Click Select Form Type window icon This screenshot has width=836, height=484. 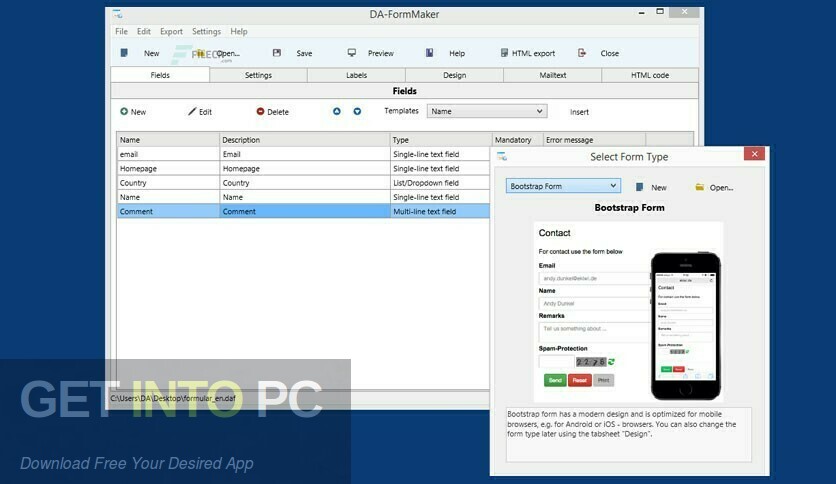pos(502,157)
